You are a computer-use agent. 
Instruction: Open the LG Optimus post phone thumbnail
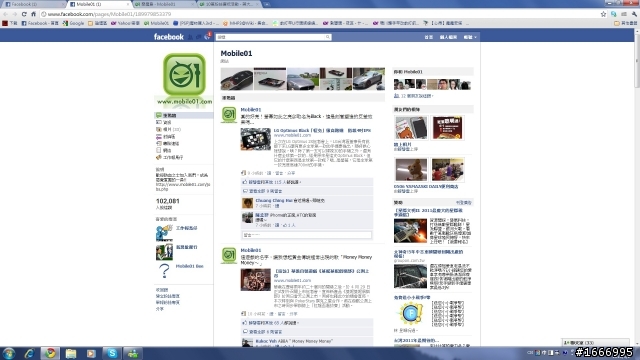(256, 139)
